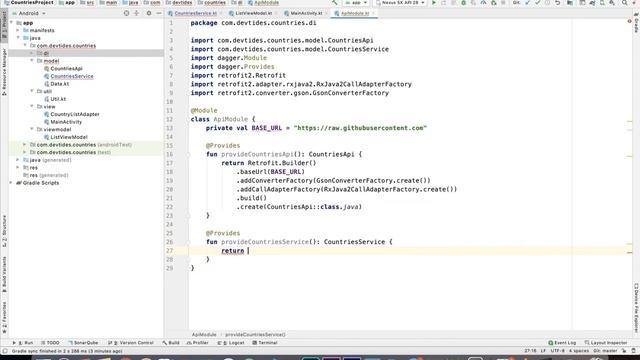Click scroll-from-source target icon in Project panel
This screenshot has height=360, width=640.
(x=126, y=13)
